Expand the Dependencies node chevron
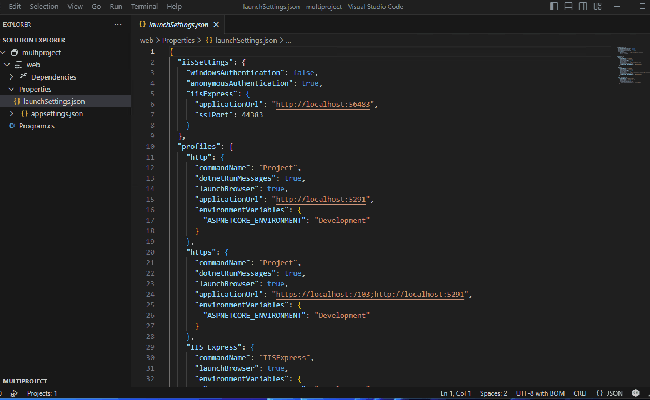Viewport: 650px width, 400px height. pyautogui.click(x=11, y=77)
